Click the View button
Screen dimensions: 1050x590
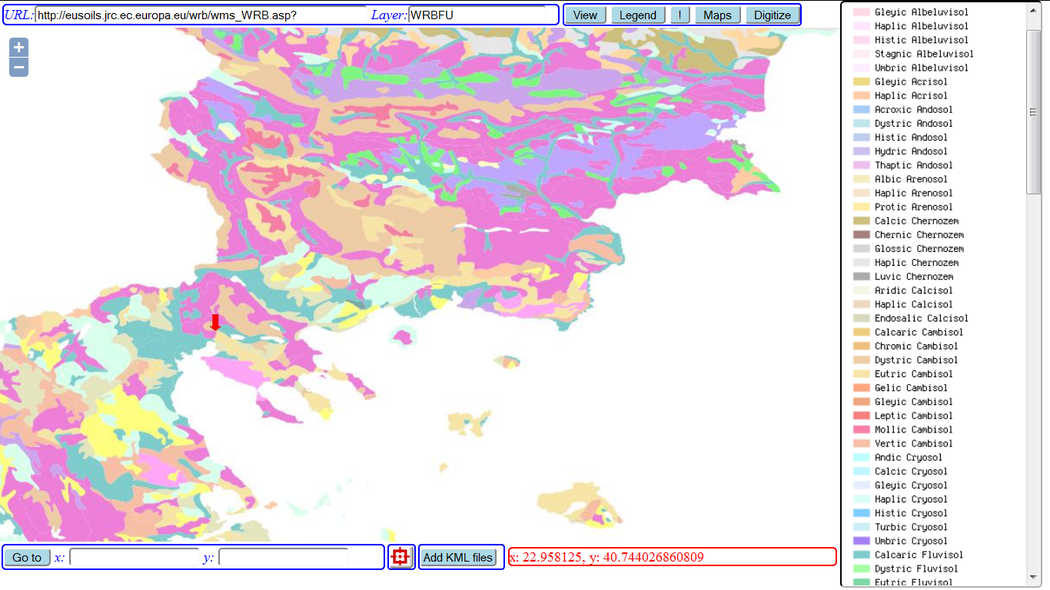click(585, 15)
